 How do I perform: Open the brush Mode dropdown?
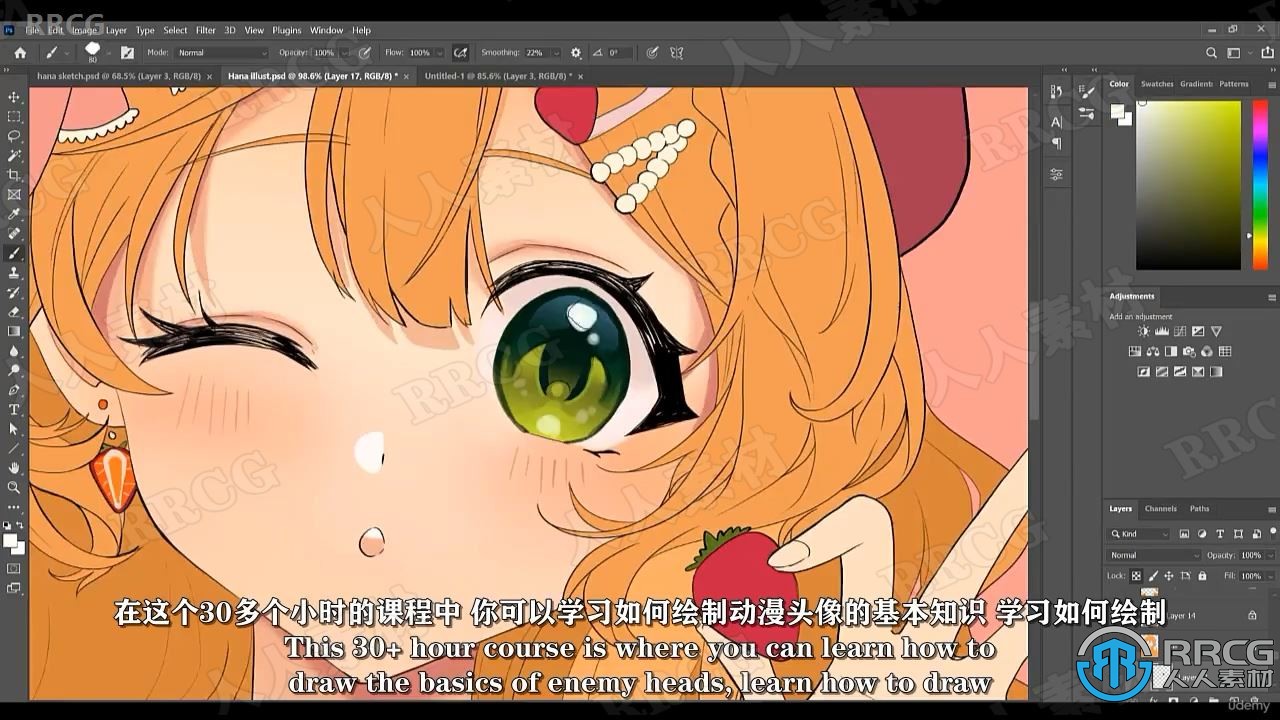click(x=222, y=53)
